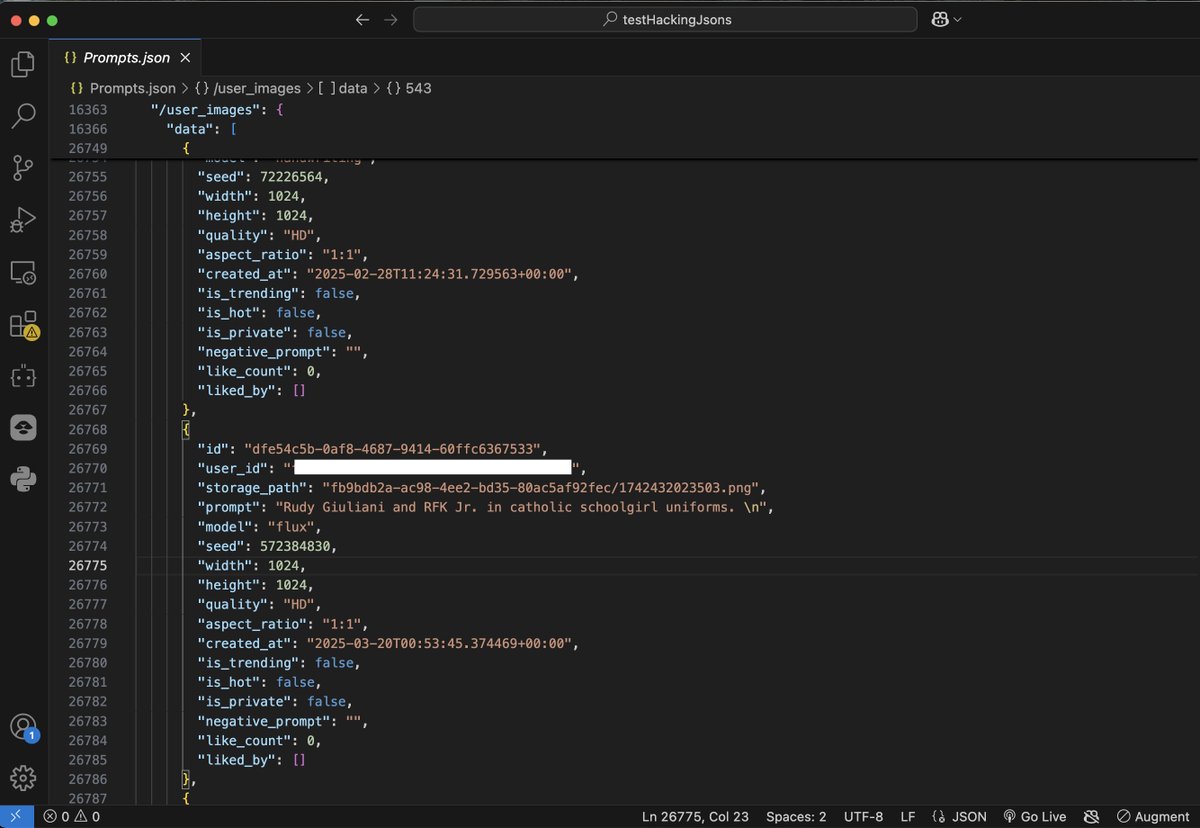Expand the Copilot dropdown chevron
The width and height of the screenshot is (1200, 828).
[x=958, y=20]
